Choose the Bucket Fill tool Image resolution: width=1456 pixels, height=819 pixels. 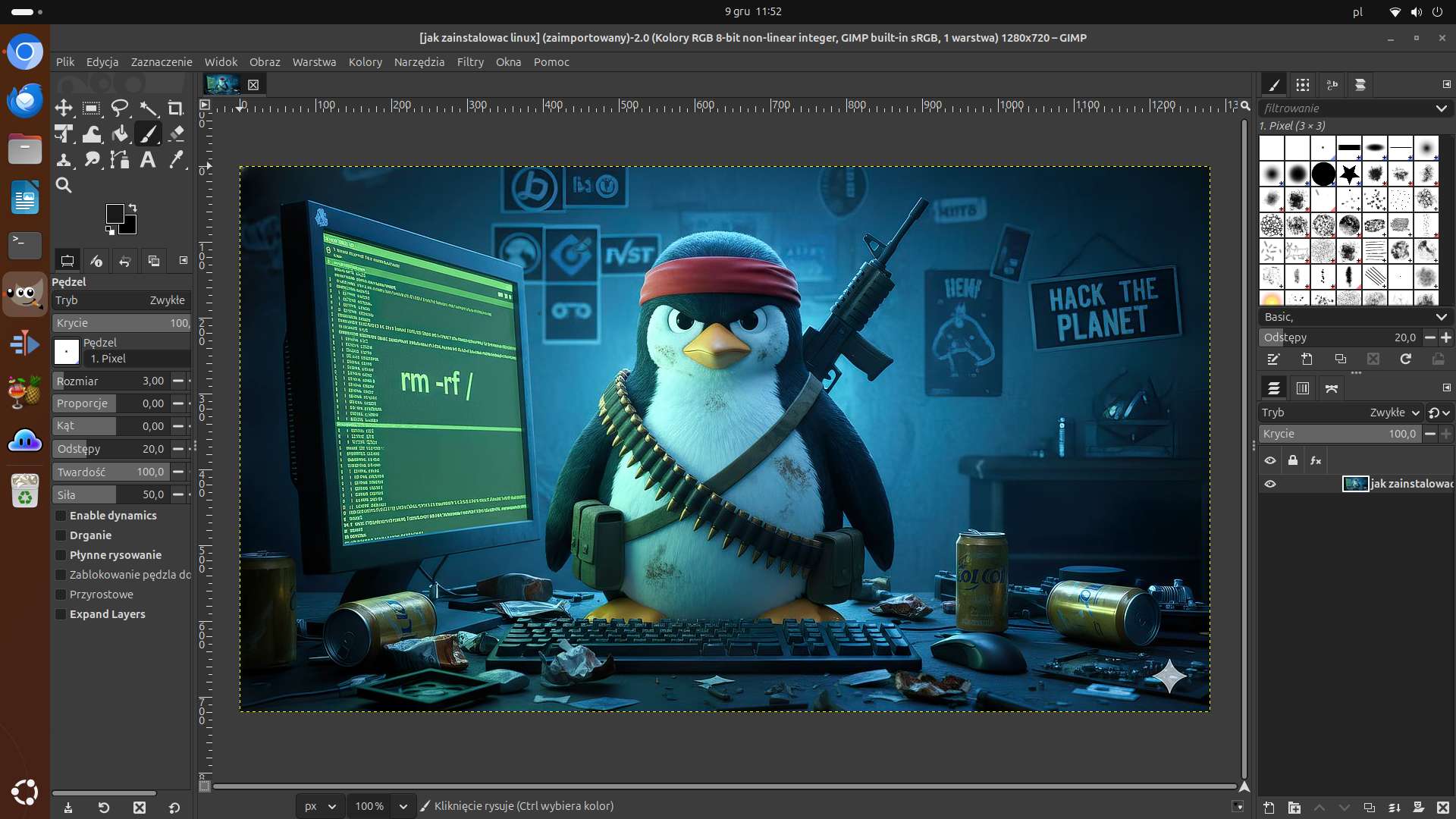120,134
